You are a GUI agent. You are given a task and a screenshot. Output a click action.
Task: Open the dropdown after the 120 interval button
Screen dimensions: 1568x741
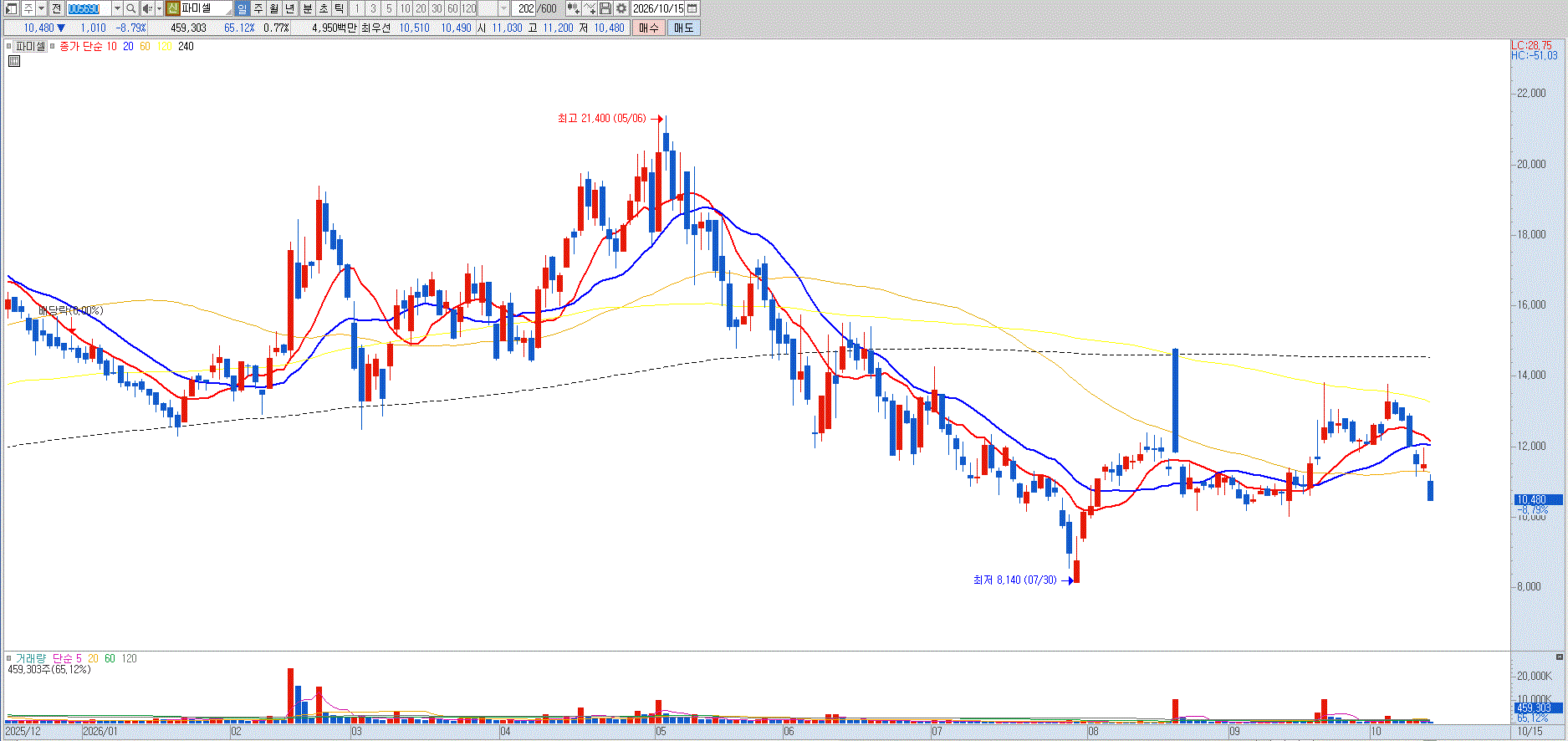(503, 8)
